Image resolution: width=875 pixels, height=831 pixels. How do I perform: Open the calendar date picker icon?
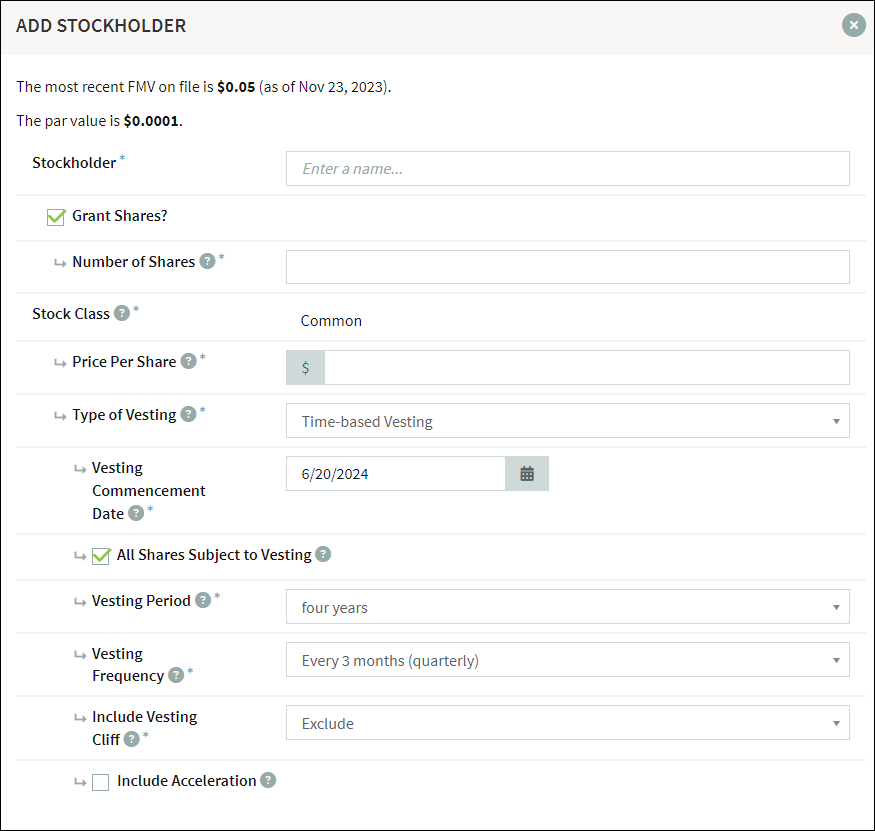(527, 474)
